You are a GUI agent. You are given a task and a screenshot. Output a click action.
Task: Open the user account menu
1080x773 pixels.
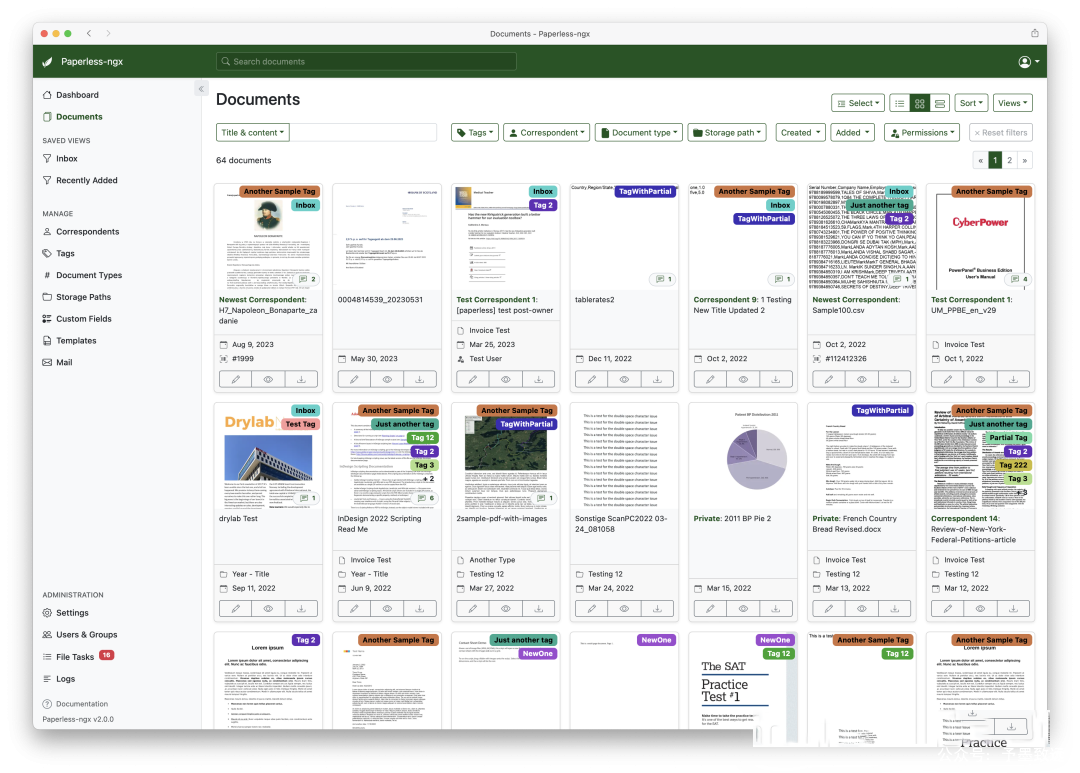[x=1028, y=62]
